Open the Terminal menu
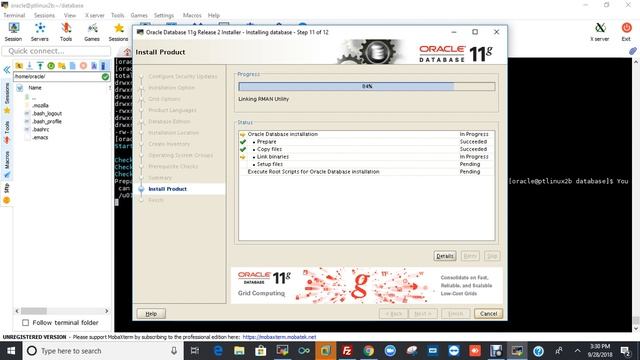The height and width of the screenshot is (360, 640). pos(14,15)
